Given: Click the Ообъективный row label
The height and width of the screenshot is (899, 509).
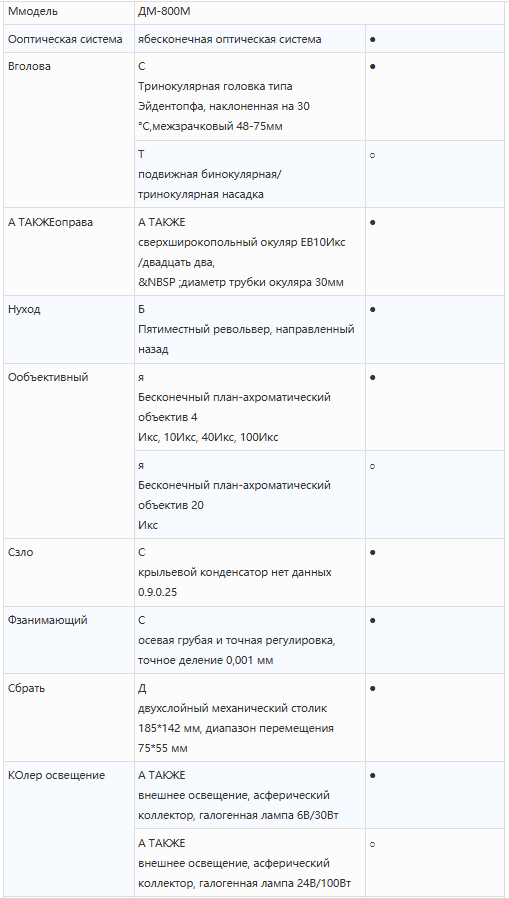Looking at the screenshot, I should [x=48, y=377].
